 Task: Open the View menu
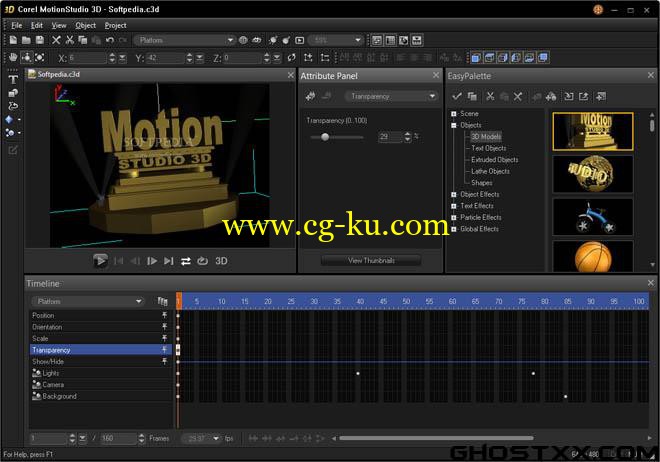point(59,25)
